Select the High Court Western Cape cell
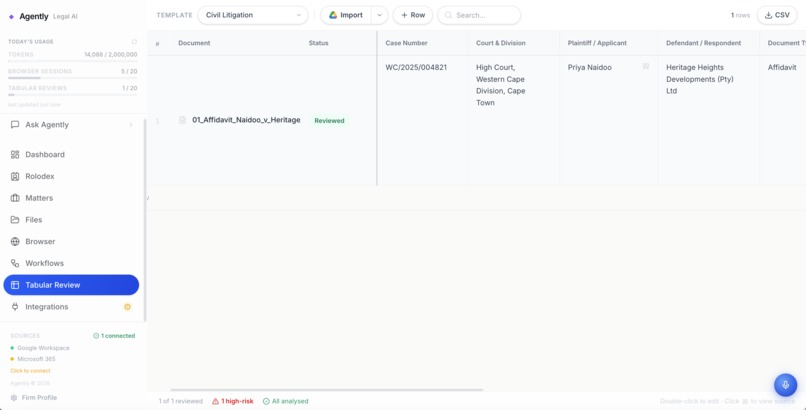The height and width of the screenshot is (410, 806). (x=514, y=120)
